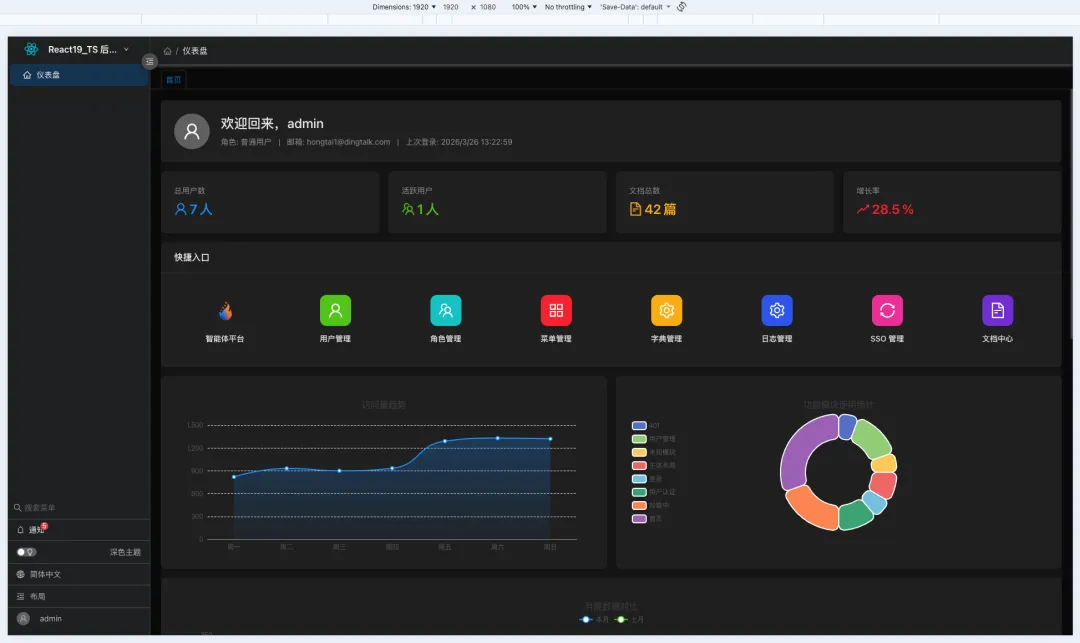
Task: Open the yellow 字典管理 shortcut icon
Action: (x=666, y=310)
